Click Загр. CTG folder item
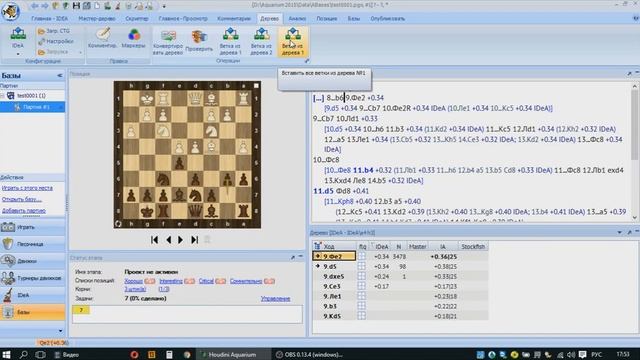This screenshot has height=360, width=640. [54, 31]
